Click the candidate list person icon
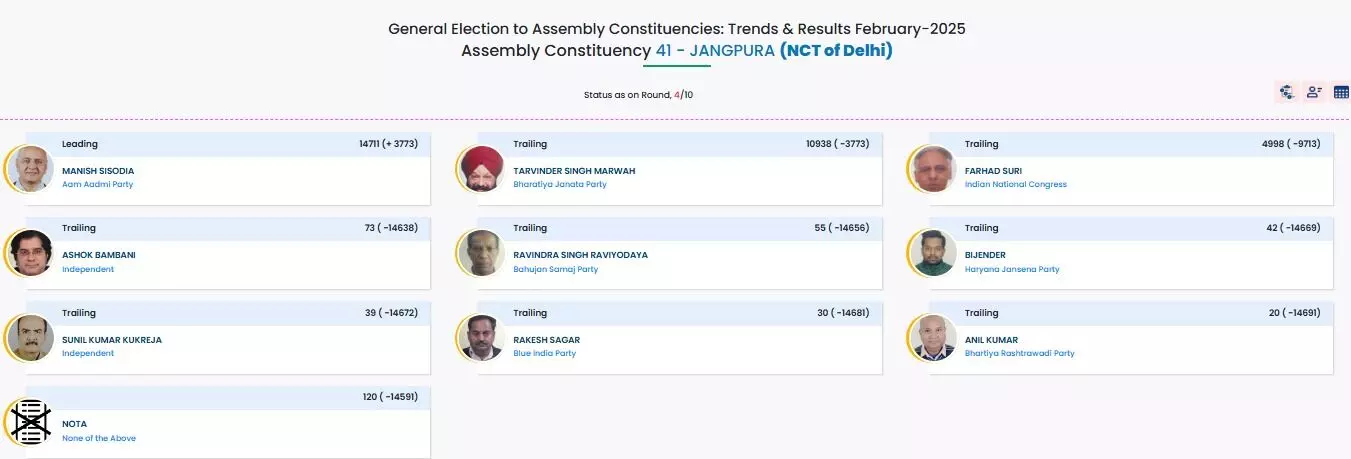 (1314, 92)
